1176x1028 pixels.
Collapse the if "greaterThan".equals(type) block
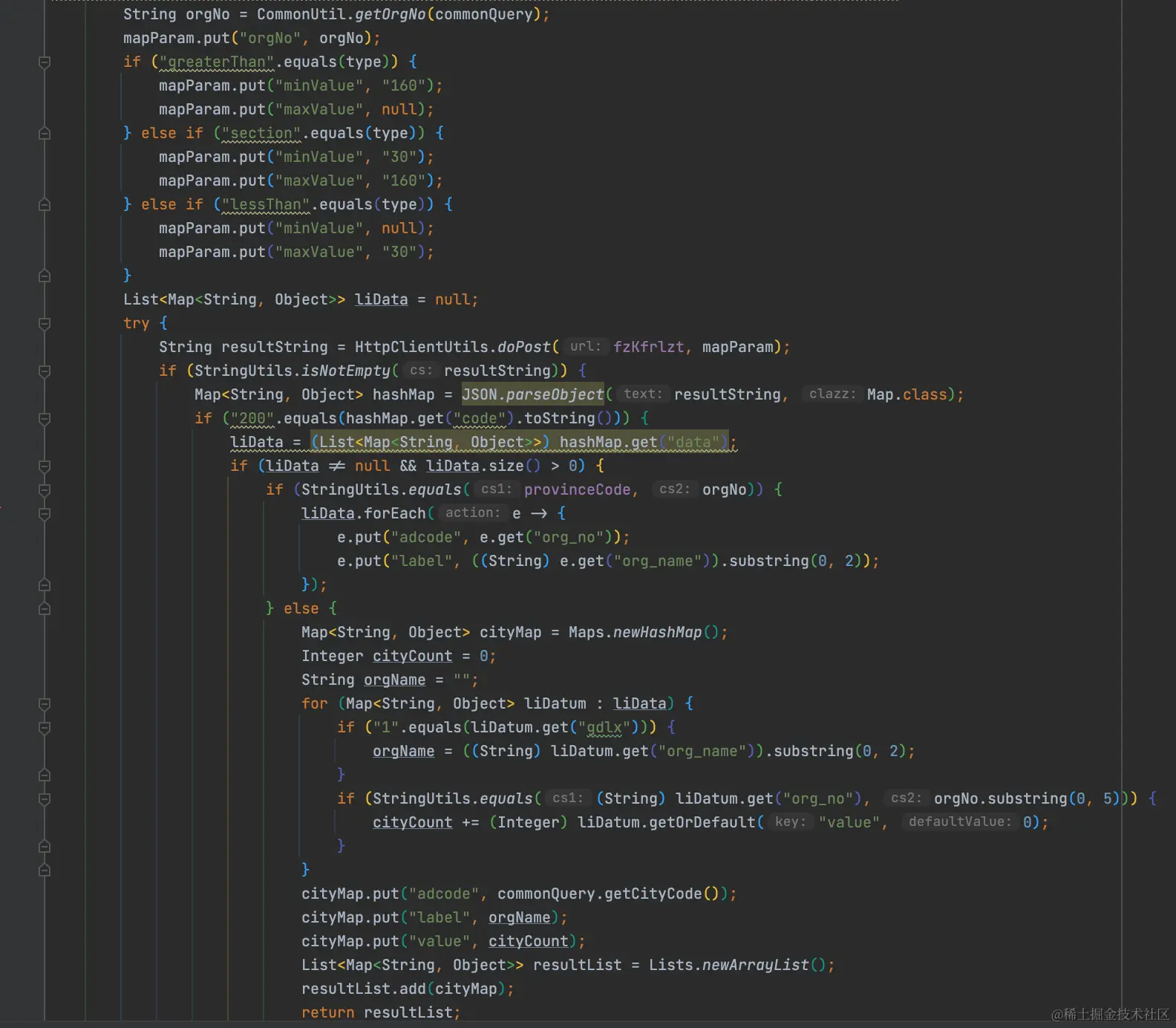coord(45,62)
